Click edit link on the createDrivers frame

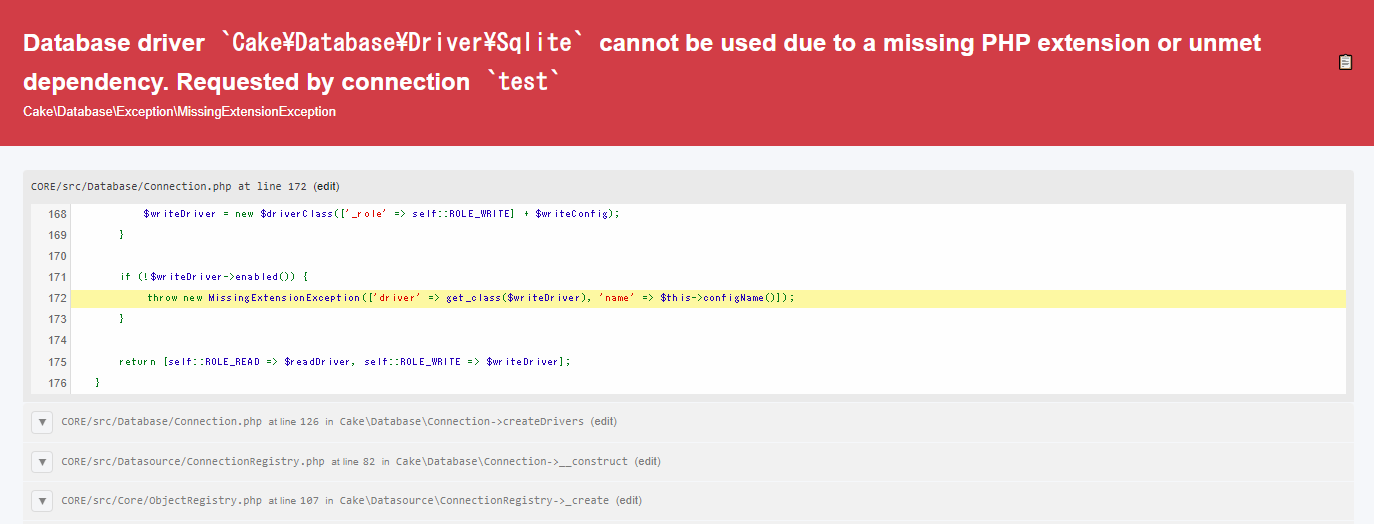[604, 422]
